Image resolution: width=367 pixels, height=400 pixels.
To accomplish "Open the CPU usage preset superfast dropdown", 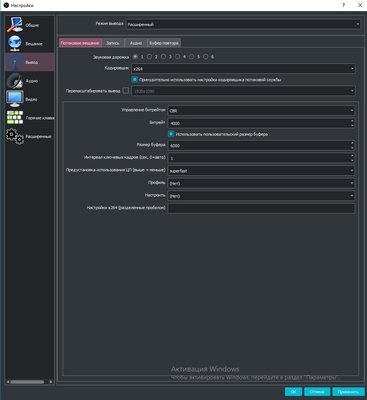I will point(261,171).
